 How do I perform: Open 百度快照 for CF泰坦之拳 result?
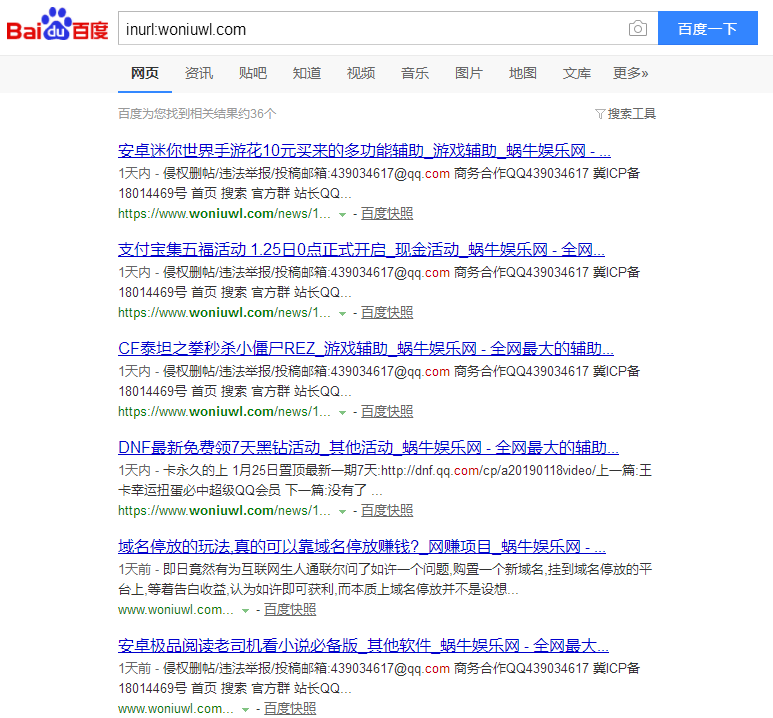(x=387, y=412)
